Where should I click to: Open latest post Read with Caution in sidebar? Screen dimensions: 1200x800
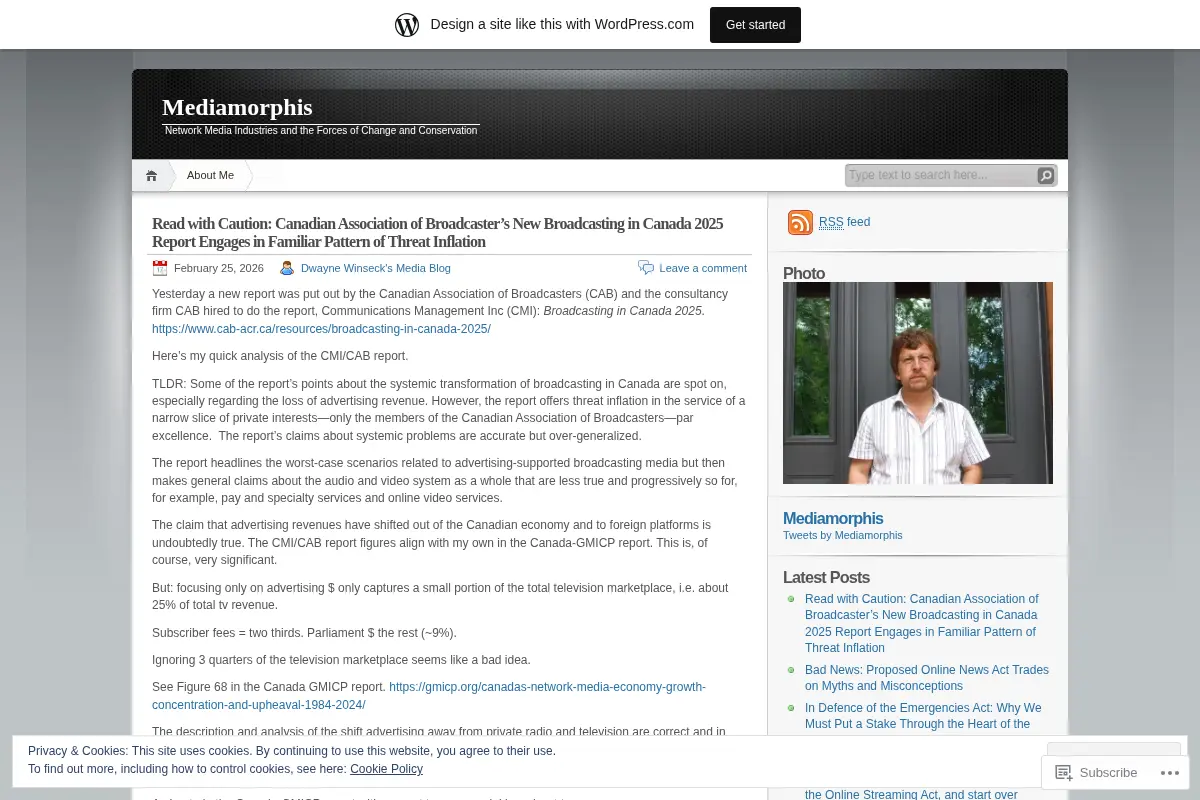pyautogui.click(x=922, y=623)
